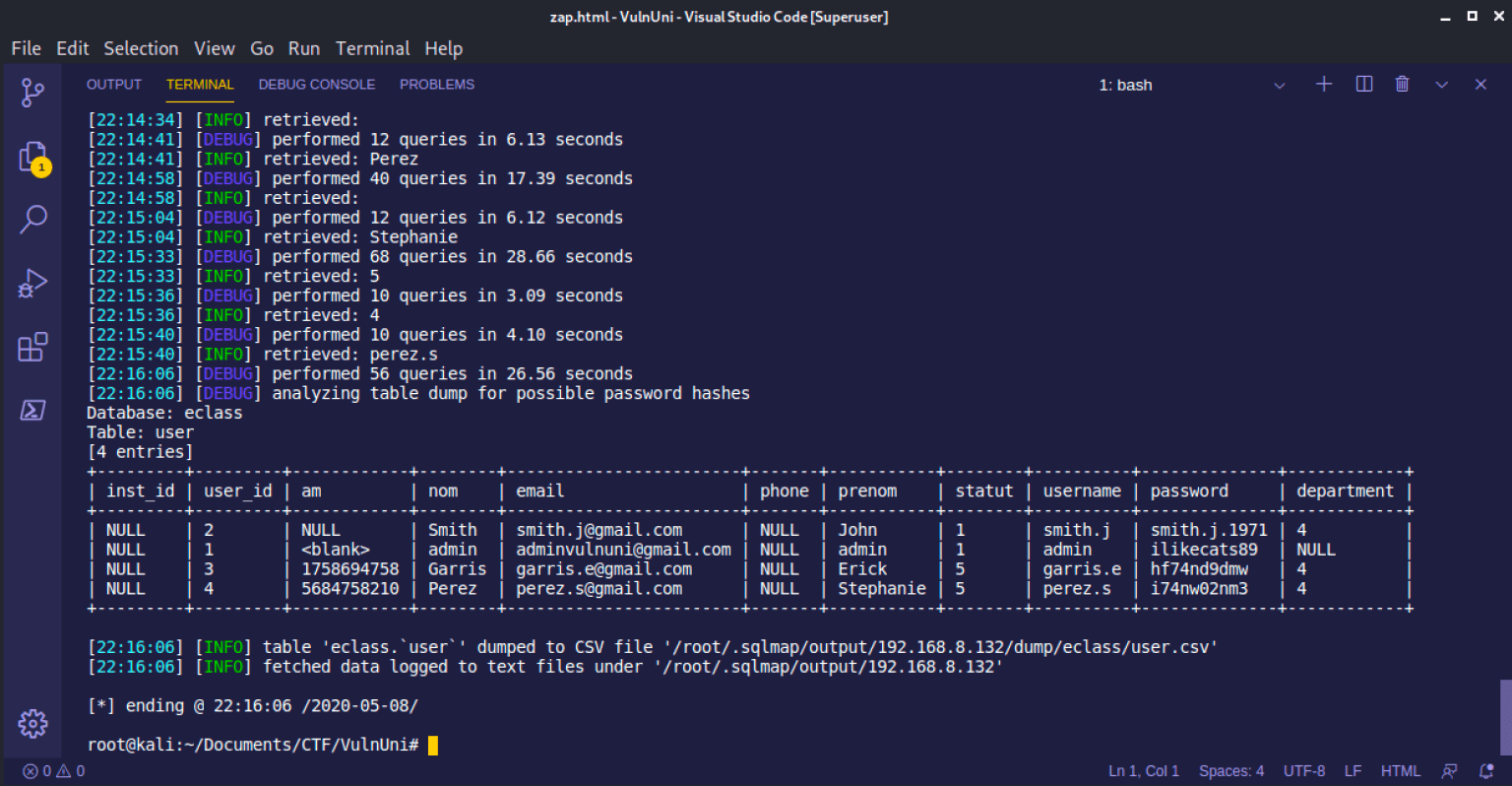Click password value 'hf74nd9dmw'

point(1199,569)
